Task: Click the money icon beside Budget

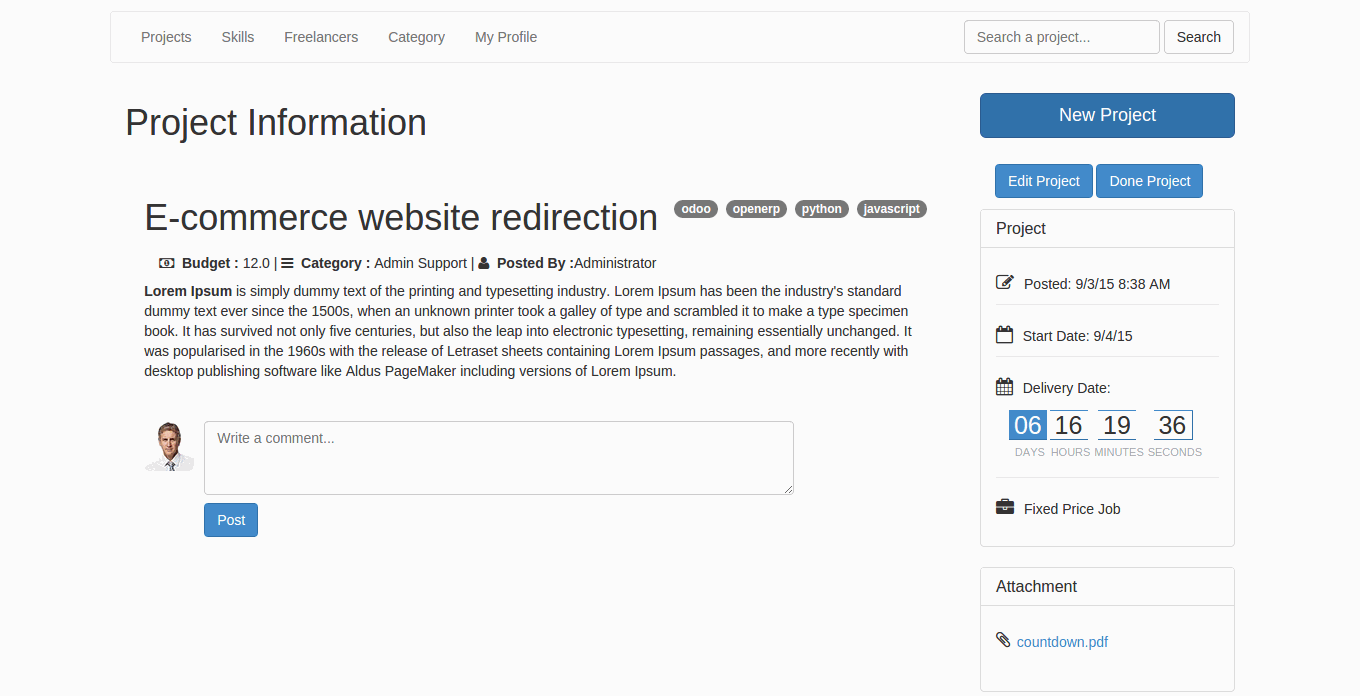Action: 167,263
